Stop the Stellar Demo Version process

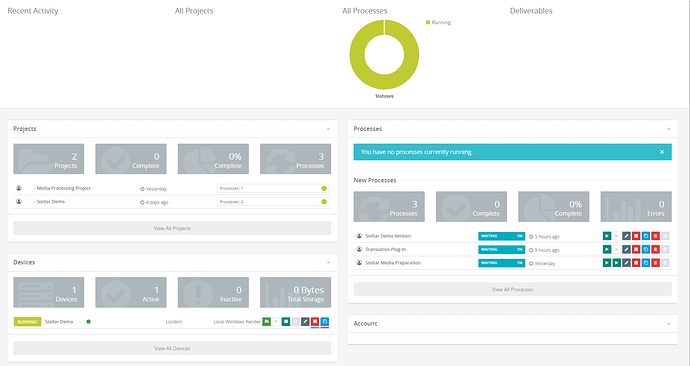636,236
